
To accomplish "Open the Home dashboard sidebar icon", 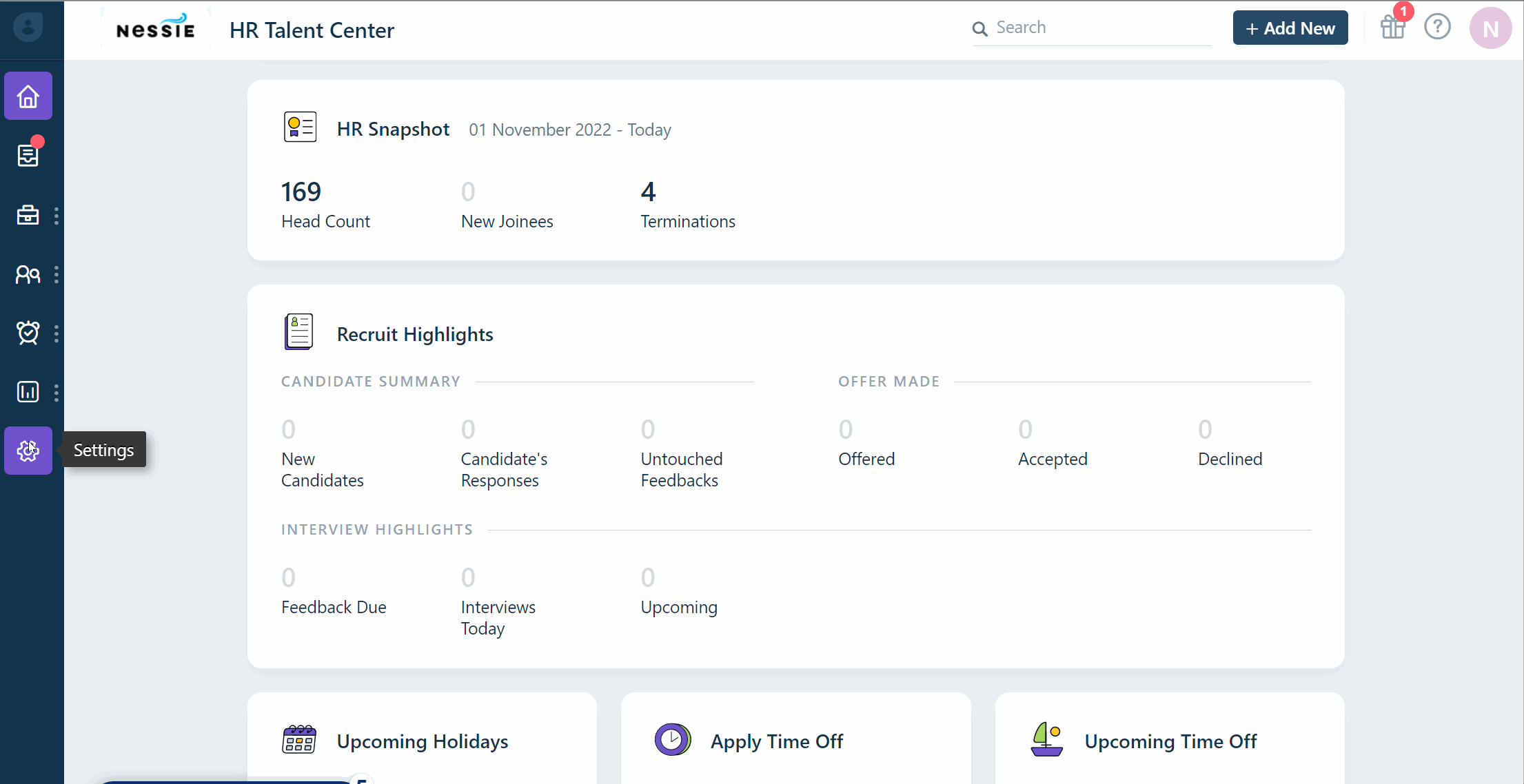I will pyautogui.click(x=28, y=96).
